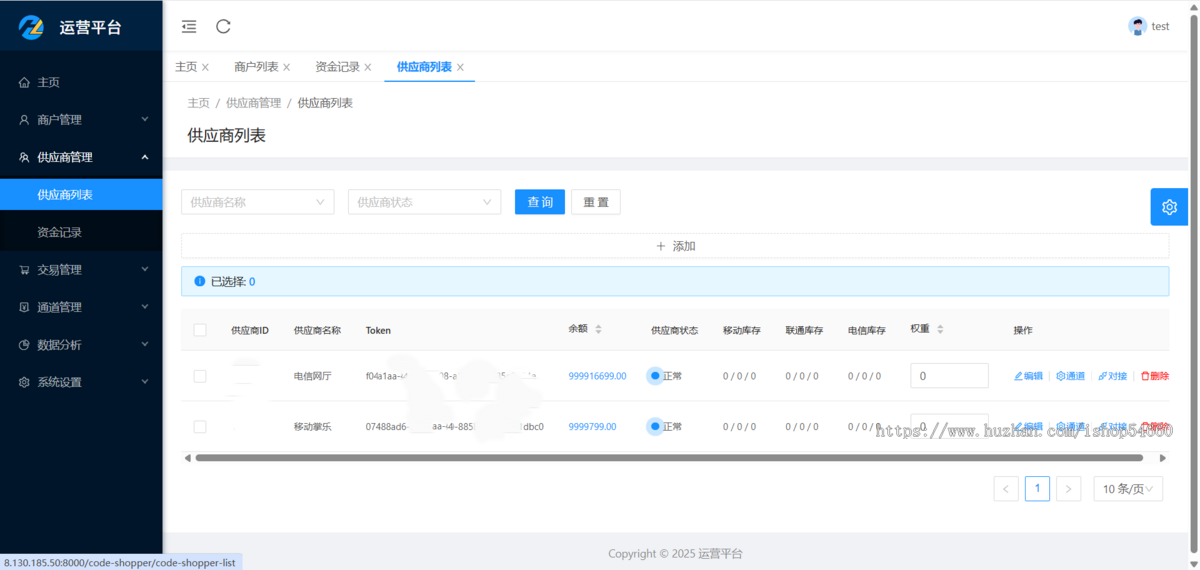Open the 10条/页 page size dropdown
The height and width of the screenshot is (570, 1200).
point(1128,489)
